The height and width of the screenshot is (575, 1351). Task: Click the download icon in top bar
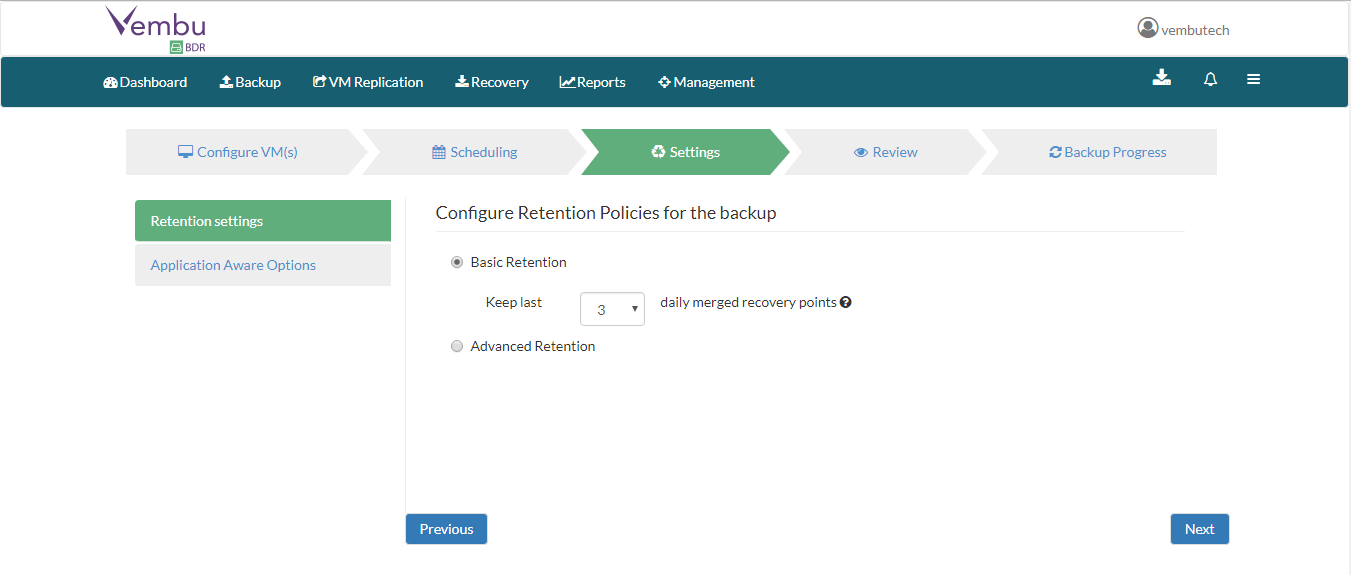click(1161, 78)
